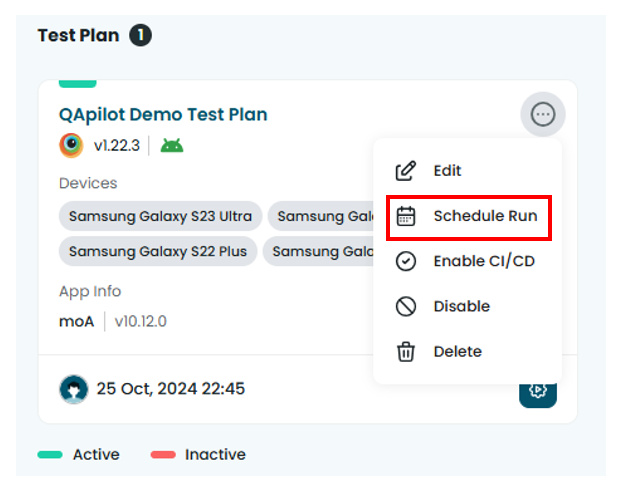Click the circular app logo icon

tap(71, 145)
